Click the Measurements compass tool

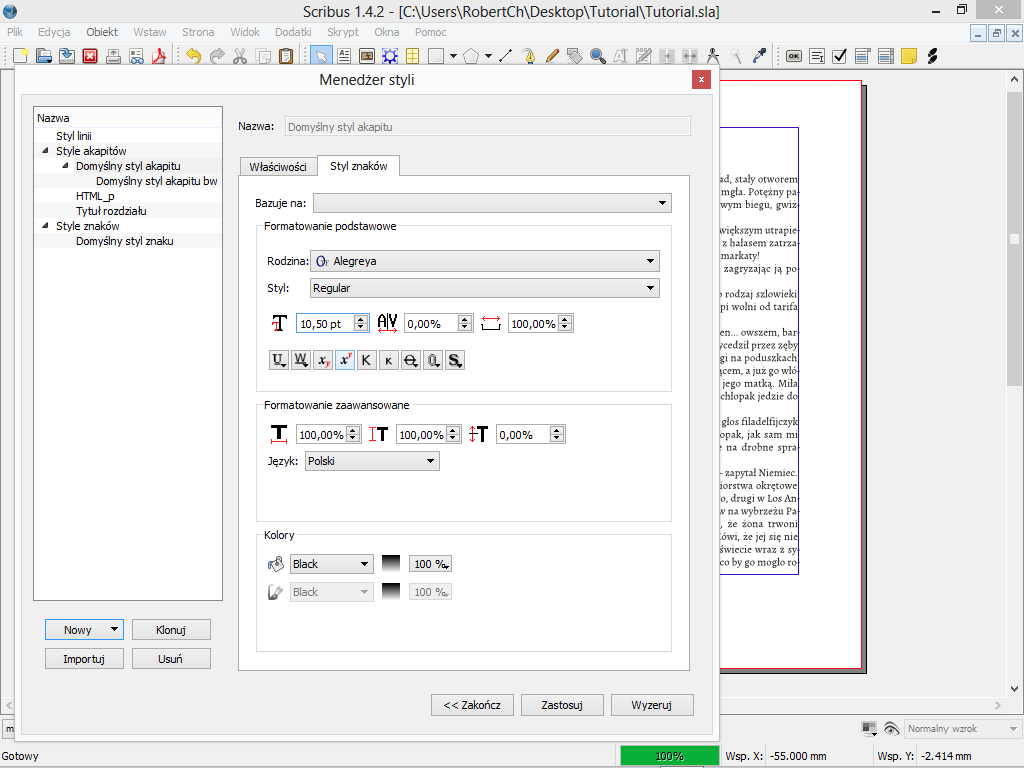tap(713, 56)
